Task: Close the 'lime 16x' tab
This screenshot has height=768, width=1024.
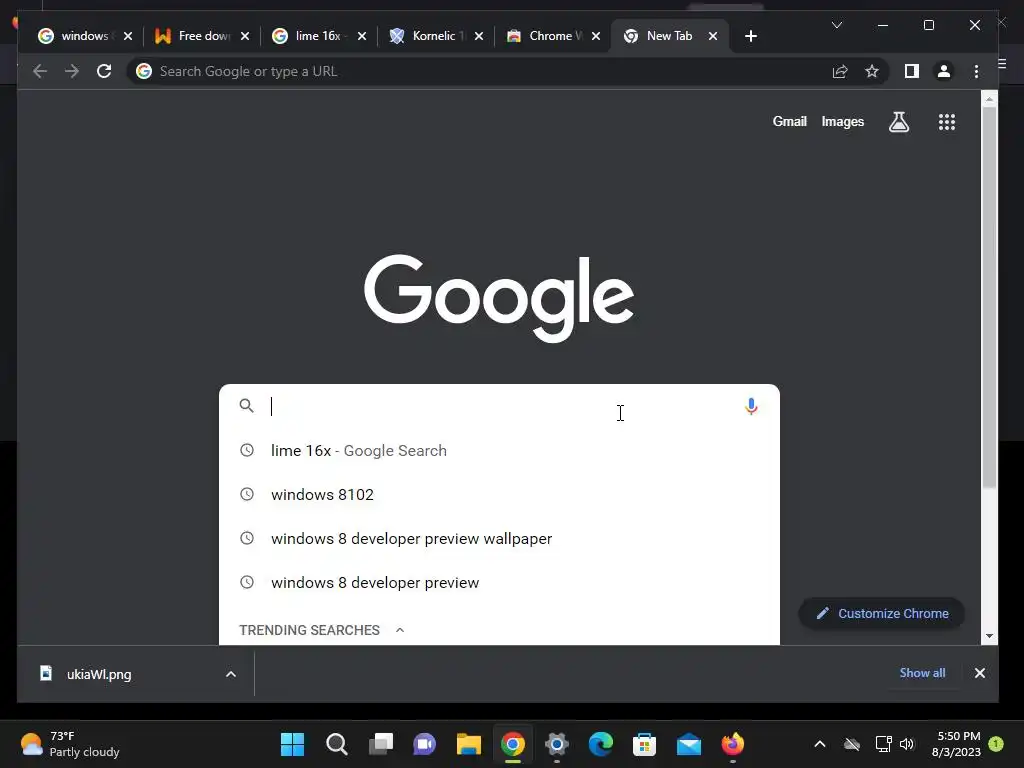Action: click(362, 36)
